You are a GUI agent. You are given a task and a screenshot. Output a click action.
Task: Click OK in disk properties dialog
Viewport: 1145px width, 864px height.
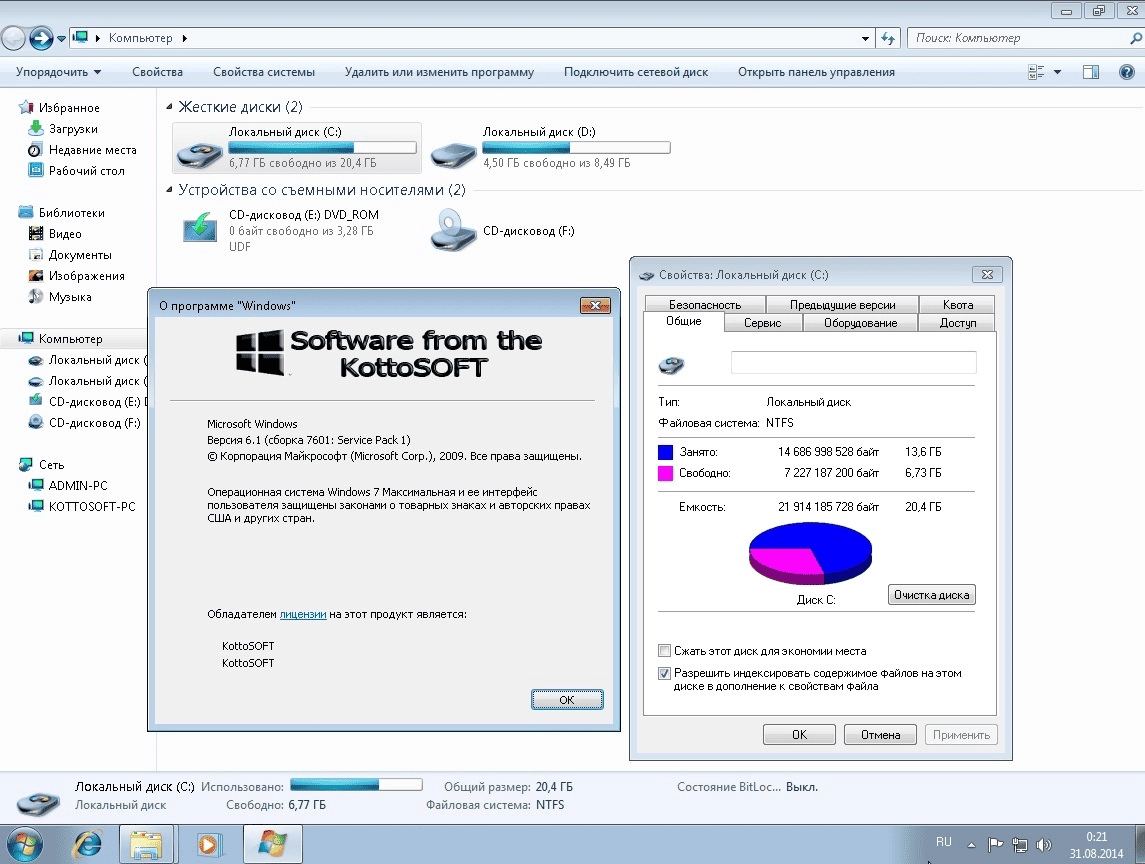click(x=799, y=735)
